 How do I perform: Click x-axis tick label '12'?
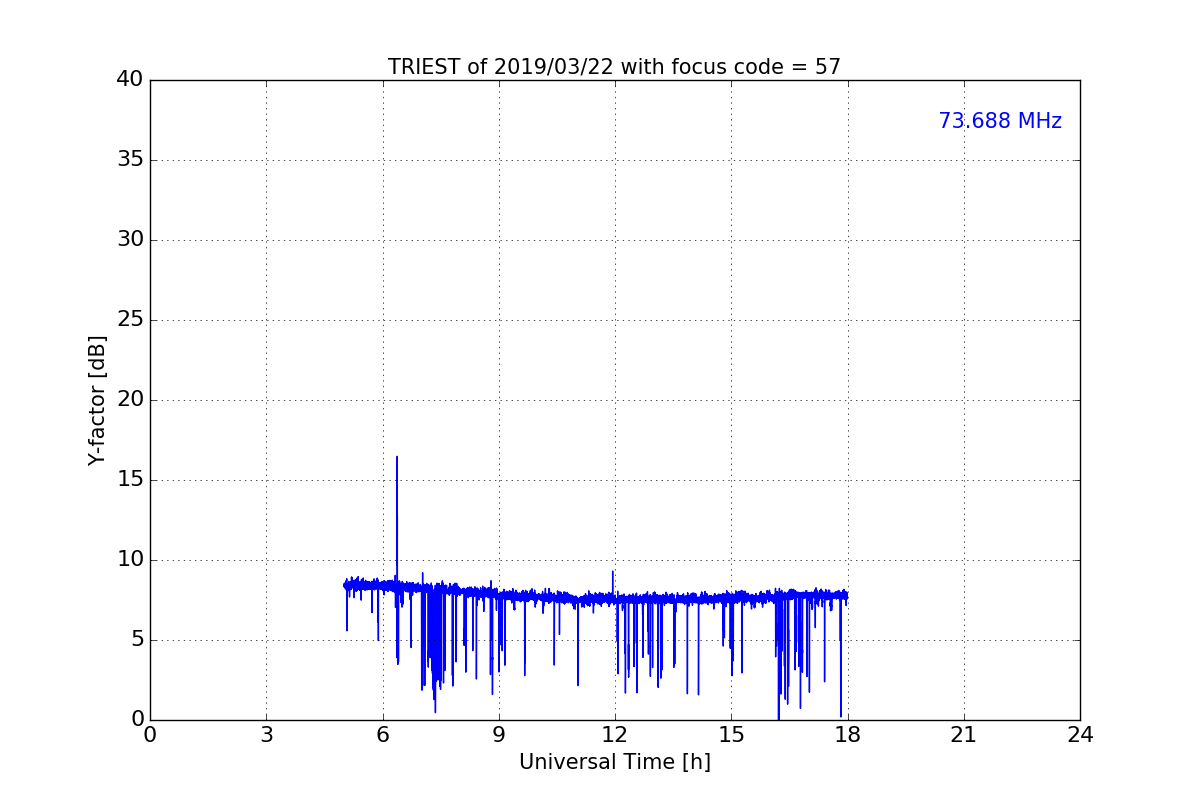pyautogui.click(x=615, y=735)
